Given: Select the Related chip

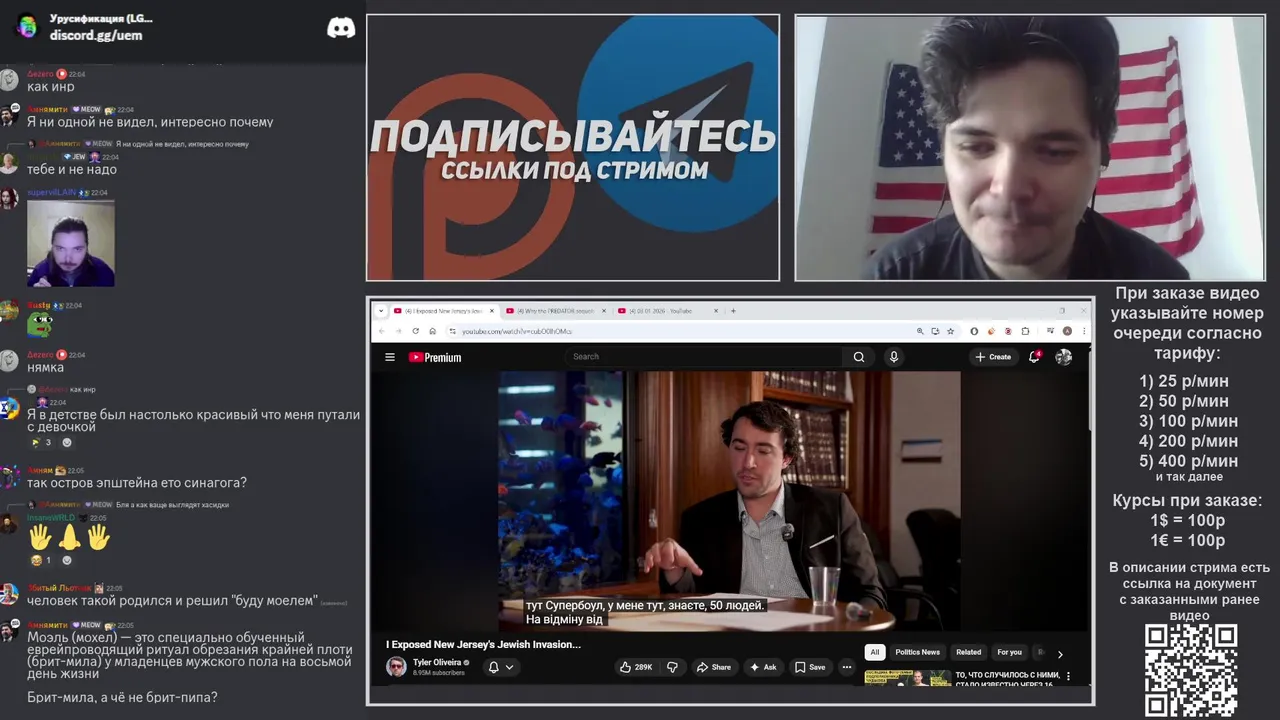Looking at the screenshot, I should coord(968,652).
